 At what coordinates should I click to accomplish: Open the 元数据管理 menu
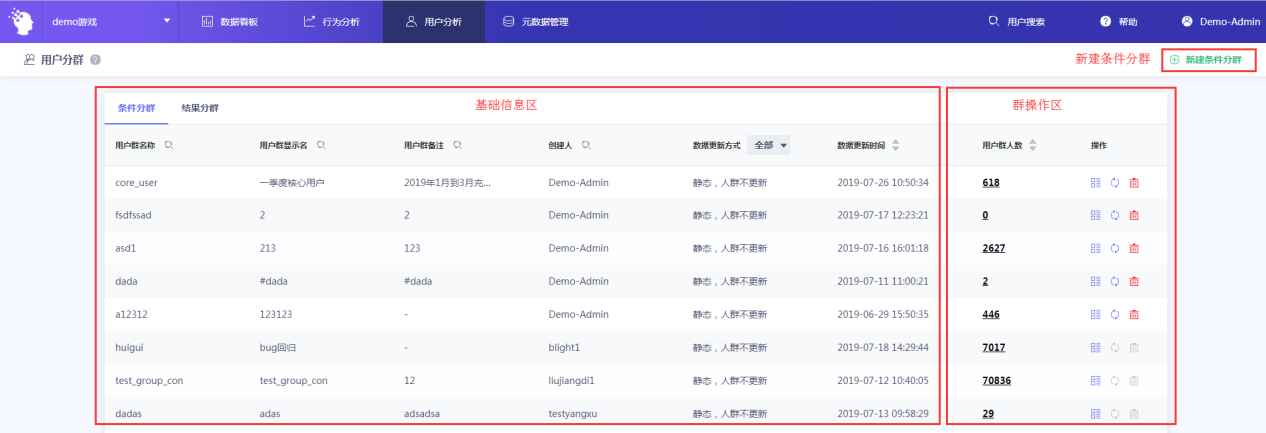(x=535, y=21)
